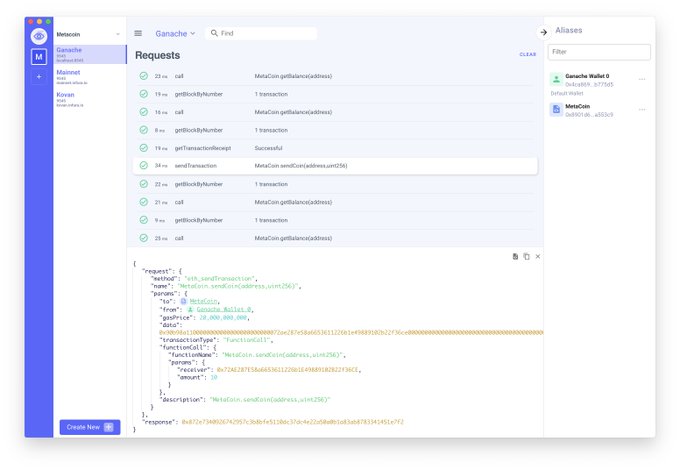Click the Default Wallet label
This screenshot has width=680, height=470.
click(567, 93)
